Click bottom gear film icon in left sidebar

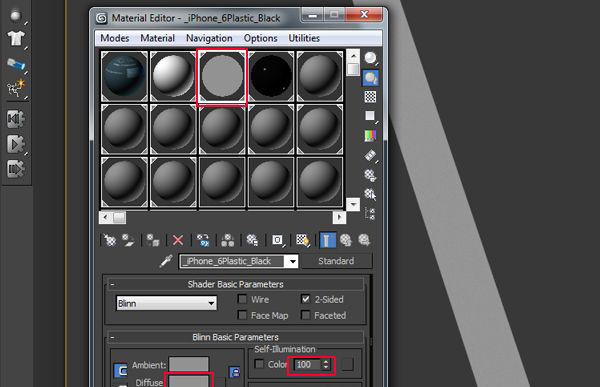coord(16,169)
